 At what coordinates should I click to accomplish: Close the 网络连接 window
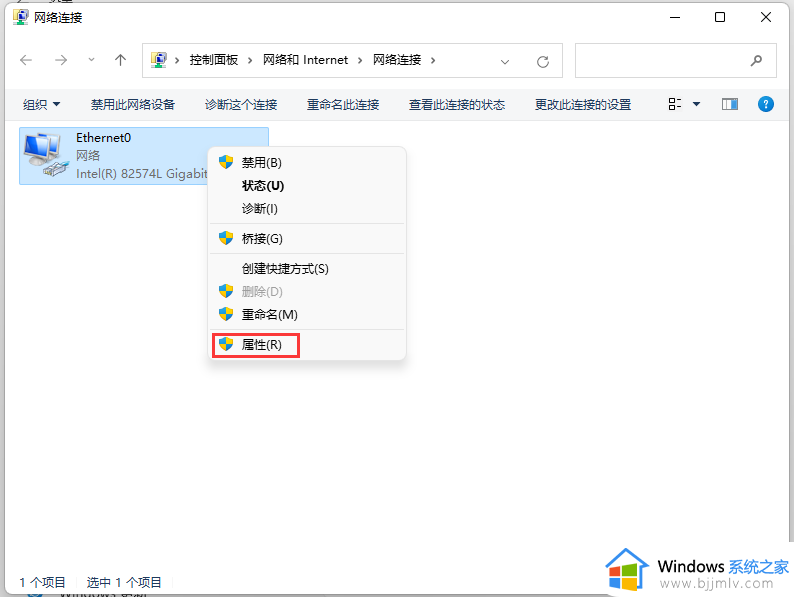coord(766,17)
